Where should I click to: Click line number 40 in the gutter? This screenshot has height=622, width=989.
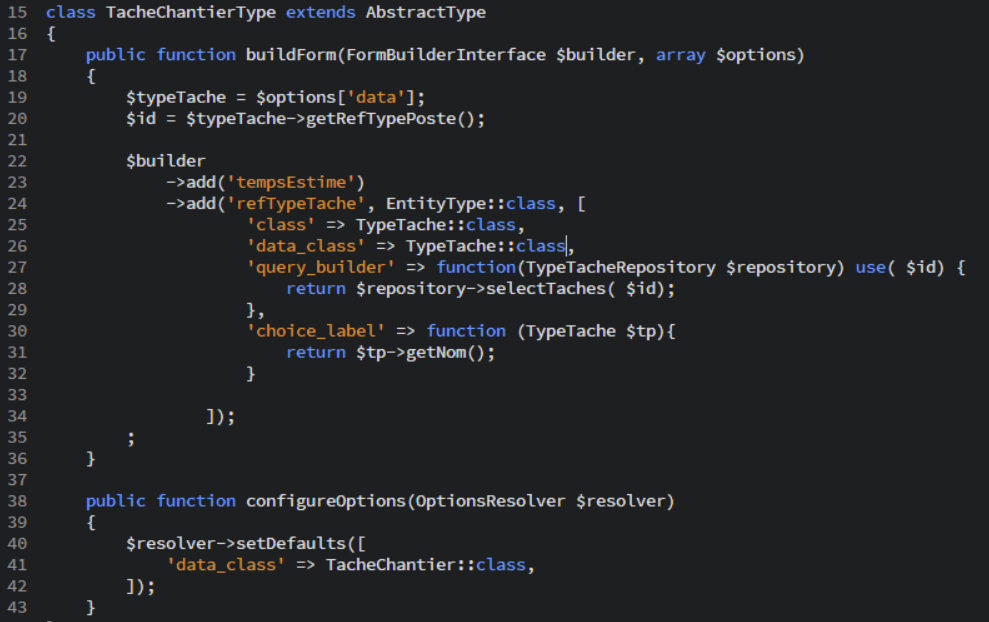point(17,543)
